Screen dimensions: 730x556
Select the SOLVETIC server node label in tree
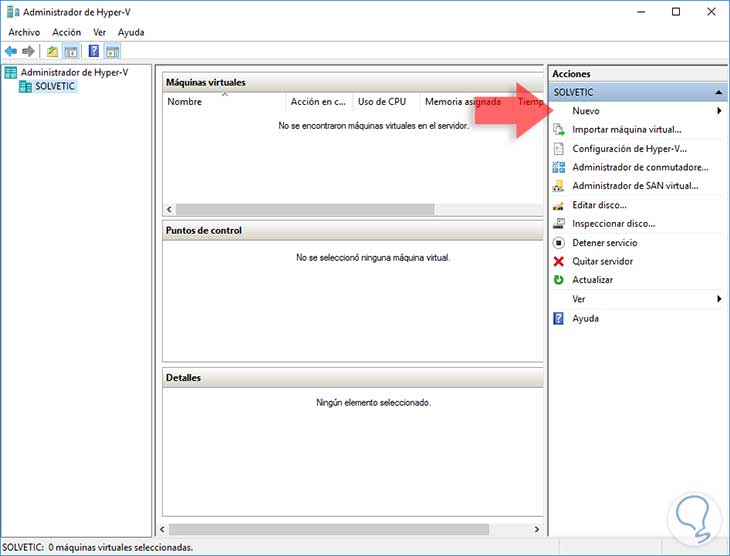[x=55, y=86]
